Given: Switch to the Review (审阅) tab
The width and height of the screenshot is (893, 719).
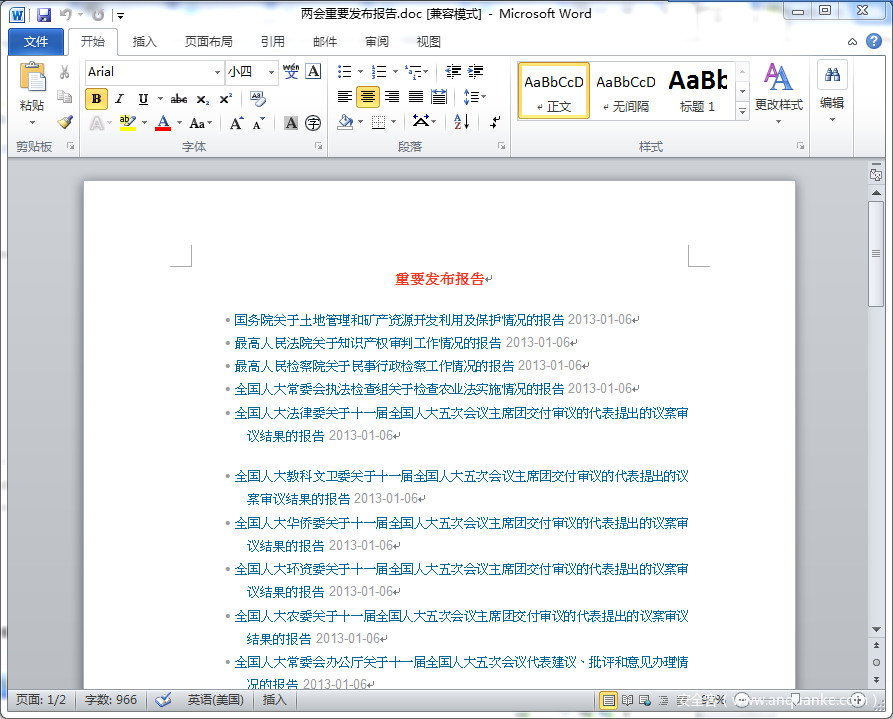Looking at the screenshot, I should click(x=377, y=42).
